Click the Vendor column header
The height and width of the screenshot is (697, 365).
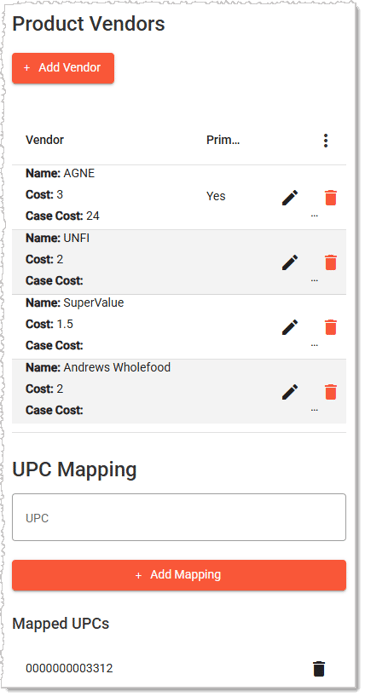(x=45, y=140)
